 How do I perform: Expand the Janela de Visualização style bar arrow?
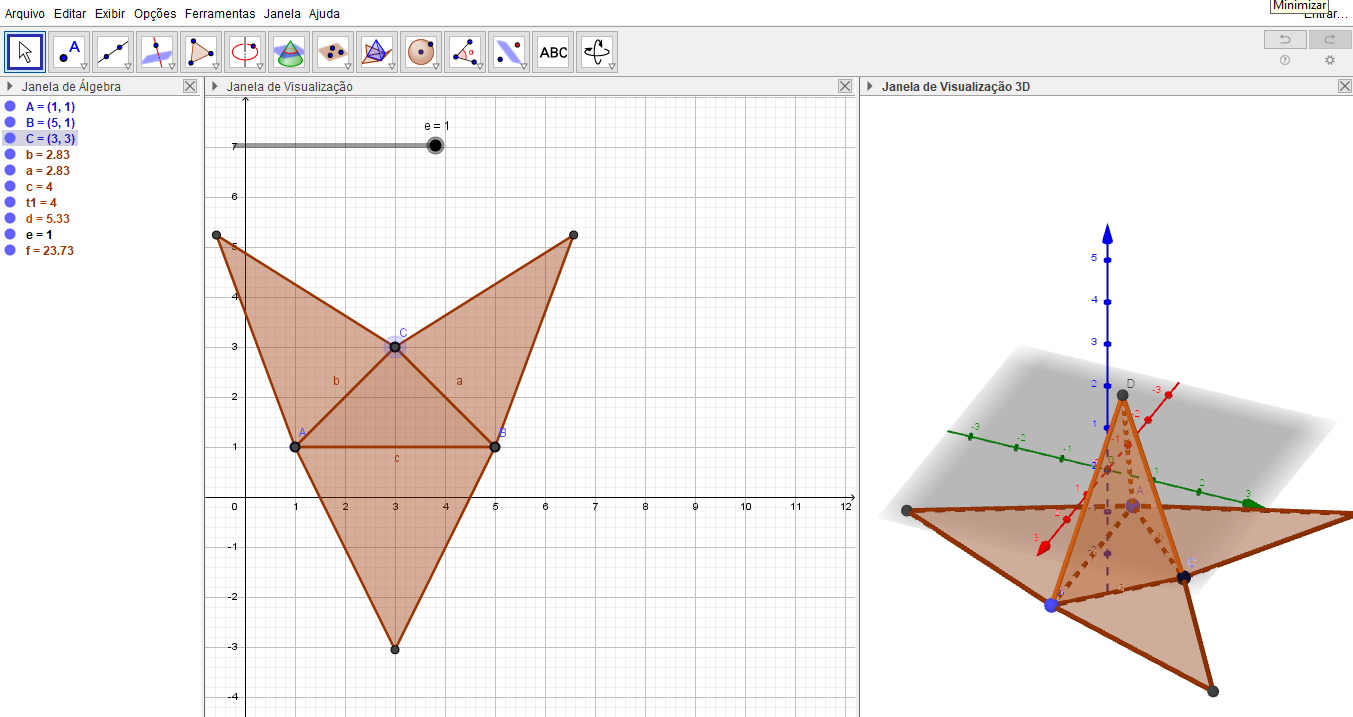[215, 87]
